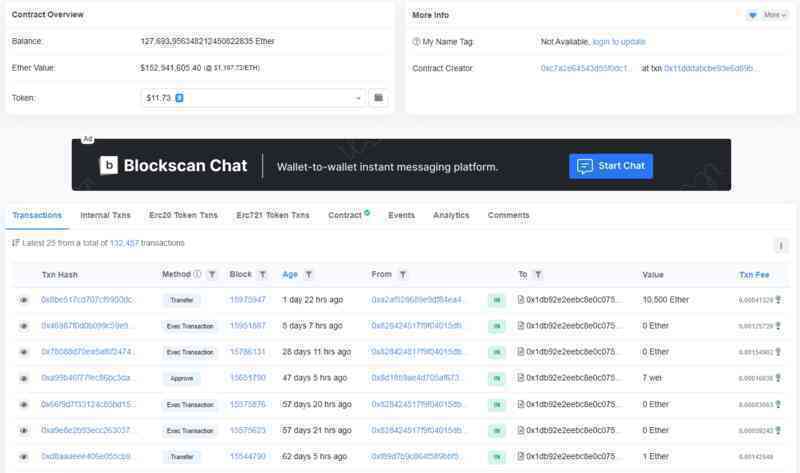Click the sort icon beside Latest 25 transactions
Viewport: 800px width, 473px height.
(15, 243)
